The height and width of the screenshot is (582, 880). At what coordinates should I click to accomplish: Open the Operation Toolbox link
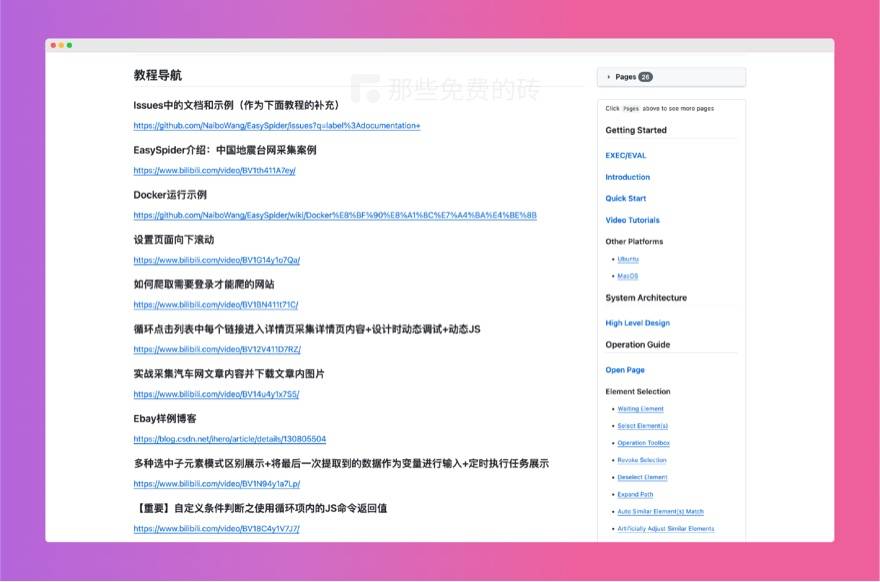(x=644, y=443)
